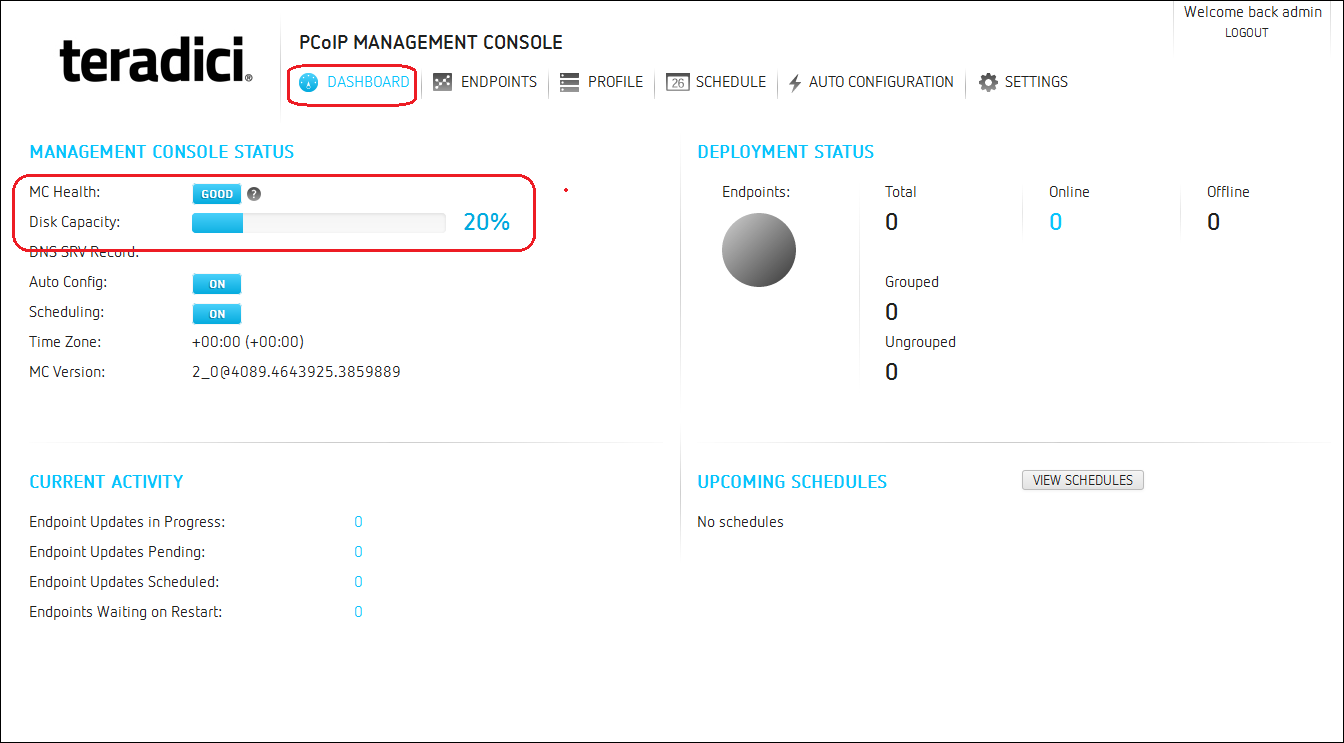
Task: Click the Ungrouped endpoints count
Action: coord(892,372)
